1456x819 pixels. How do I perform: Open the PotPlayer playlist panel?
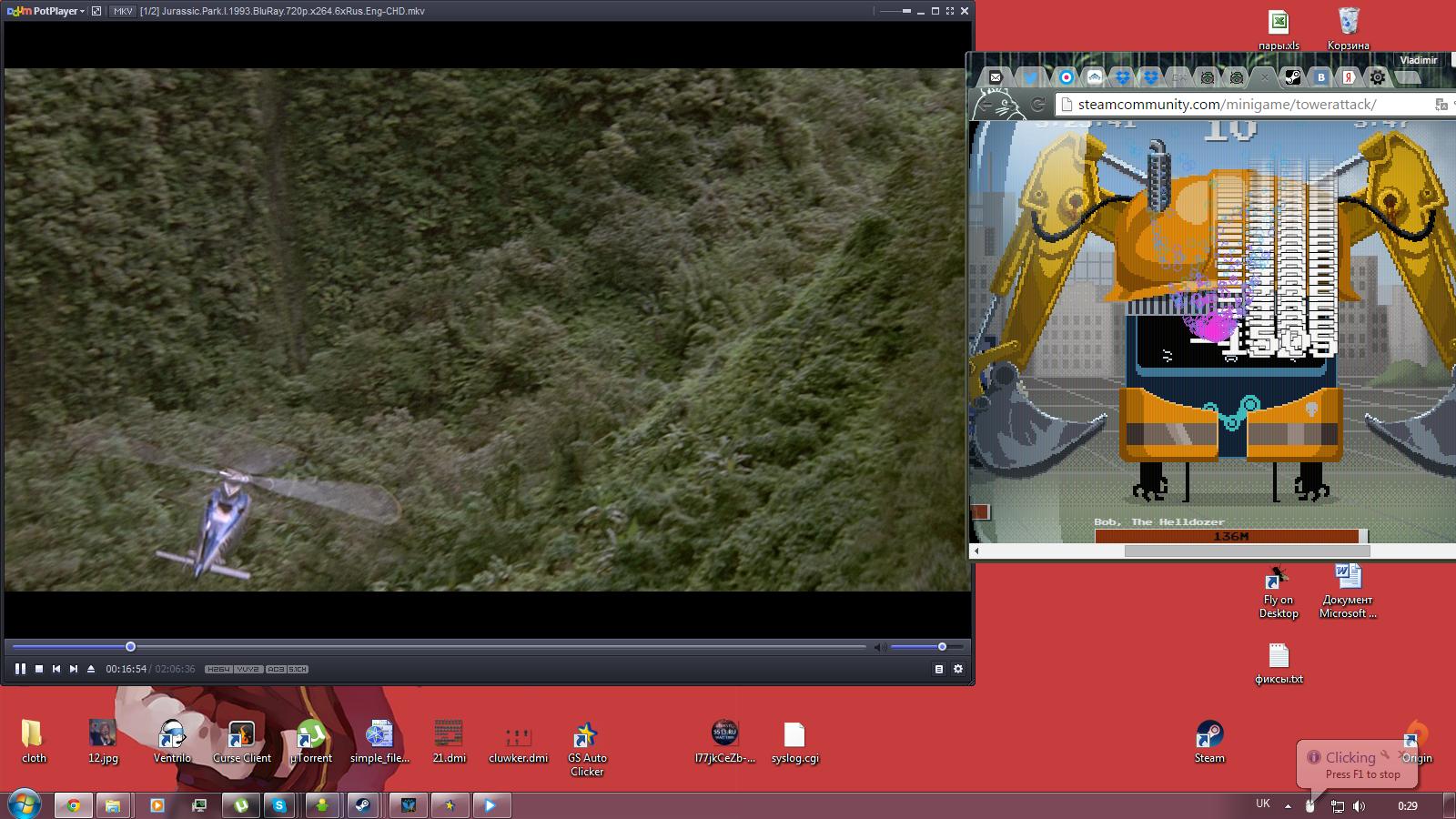point(939,669)
